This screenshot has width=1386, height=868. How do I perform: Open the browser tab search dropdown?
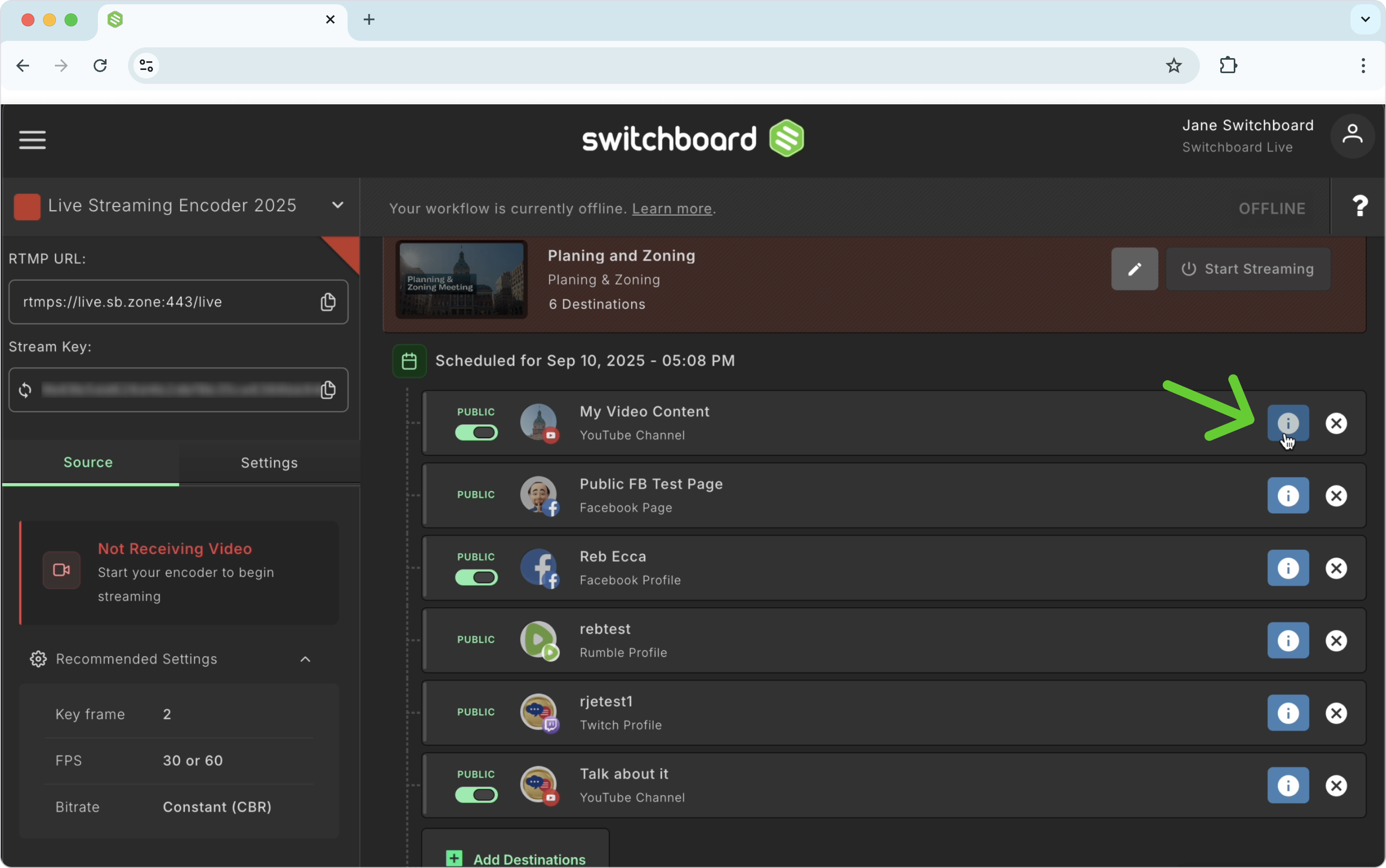(x=1366, y=19)
